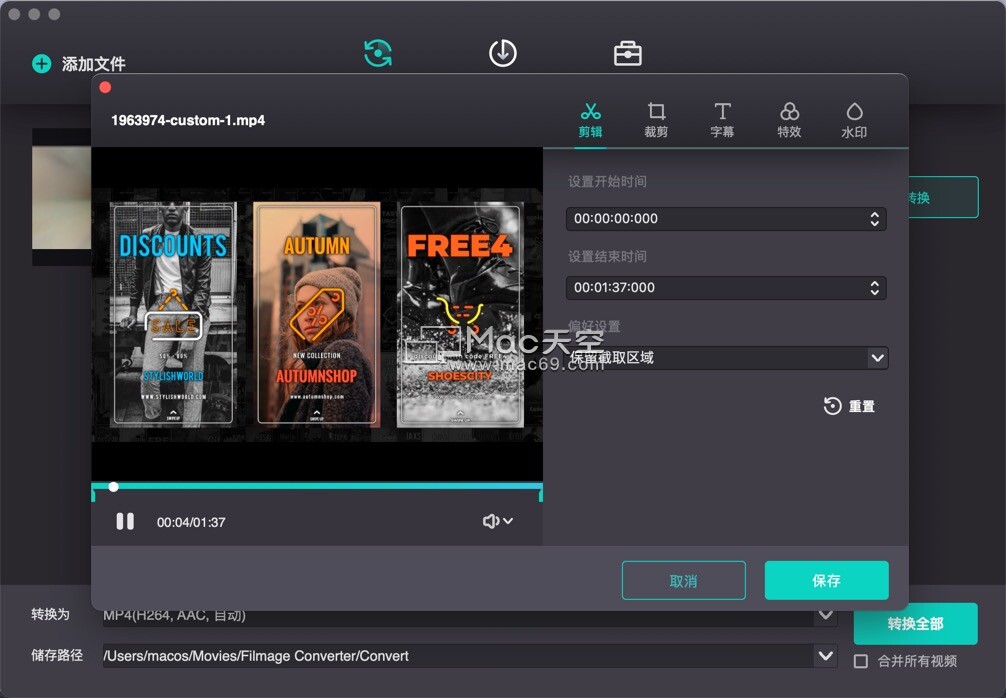Screen dimensions: 1006x698
Task: Click the 重置 reset icon
Action: pyautogui.click(x=831, y=406)
